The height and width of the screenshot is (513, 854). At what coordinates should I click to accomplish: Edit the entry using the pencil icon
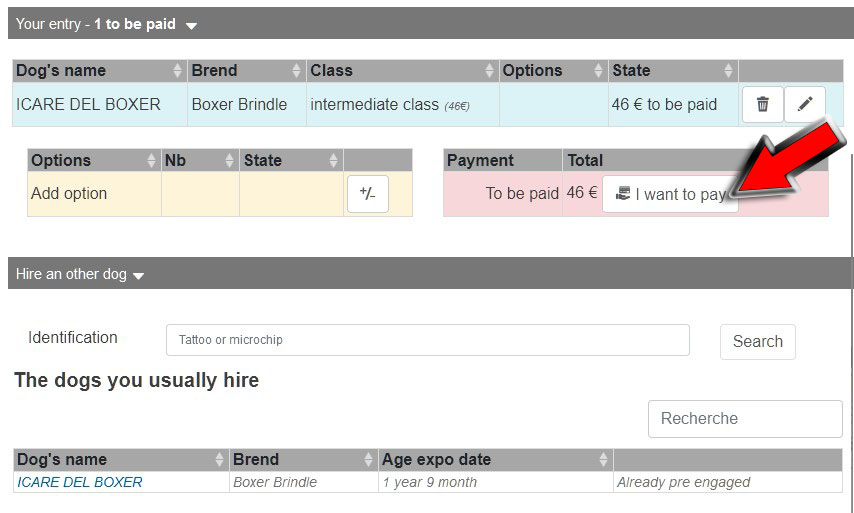805,104
